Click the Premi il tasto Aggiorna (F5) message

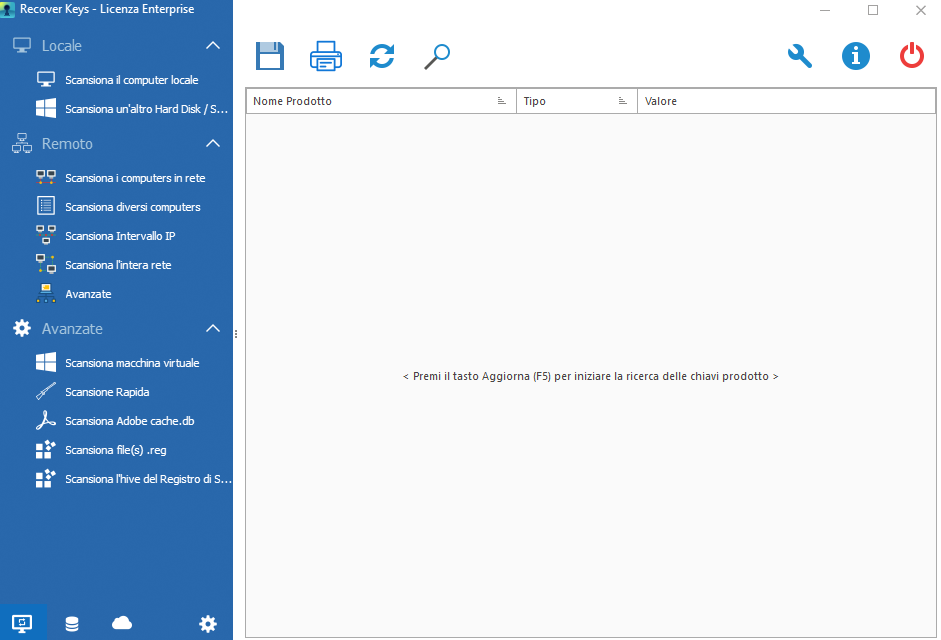coord(591,376)
